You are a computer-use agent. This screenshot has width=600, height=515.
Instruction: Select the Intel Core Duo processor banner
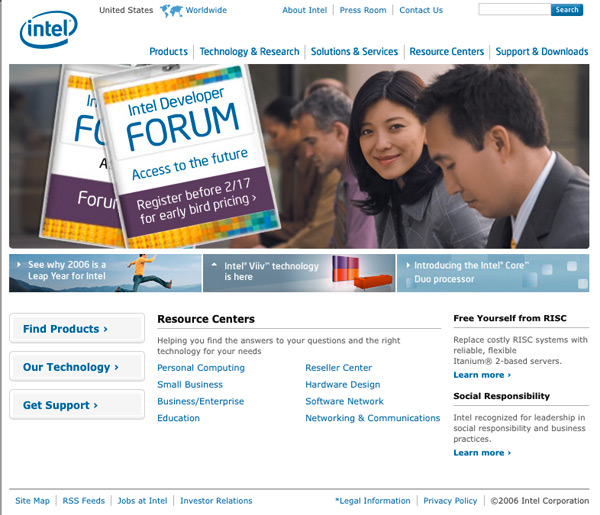tap(493, 273)
